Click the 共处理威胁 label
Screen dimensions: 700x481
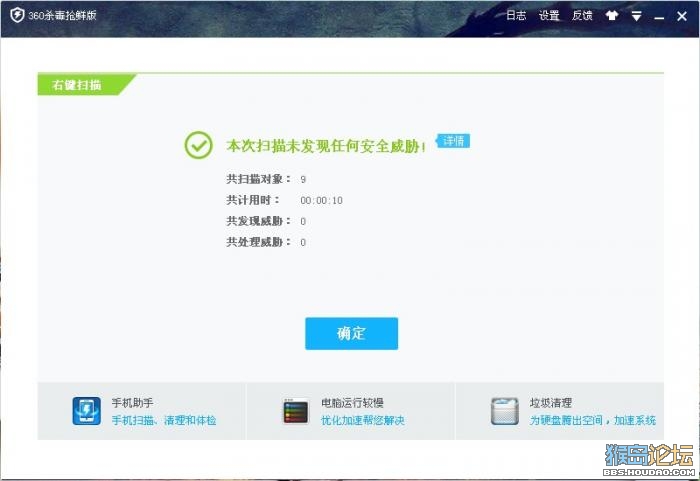258,242
